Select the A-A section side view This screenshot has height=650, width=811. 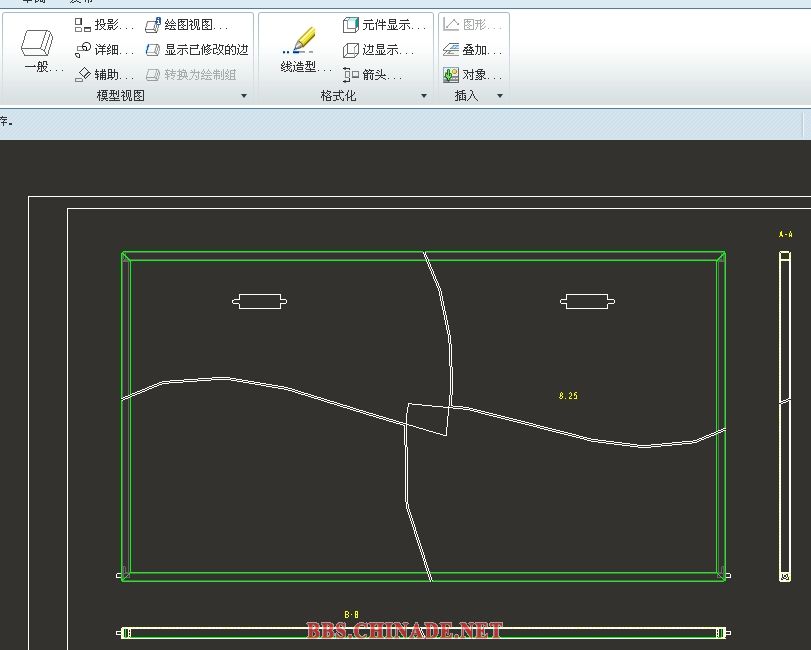pyautogui.click(x=785, y=416)
